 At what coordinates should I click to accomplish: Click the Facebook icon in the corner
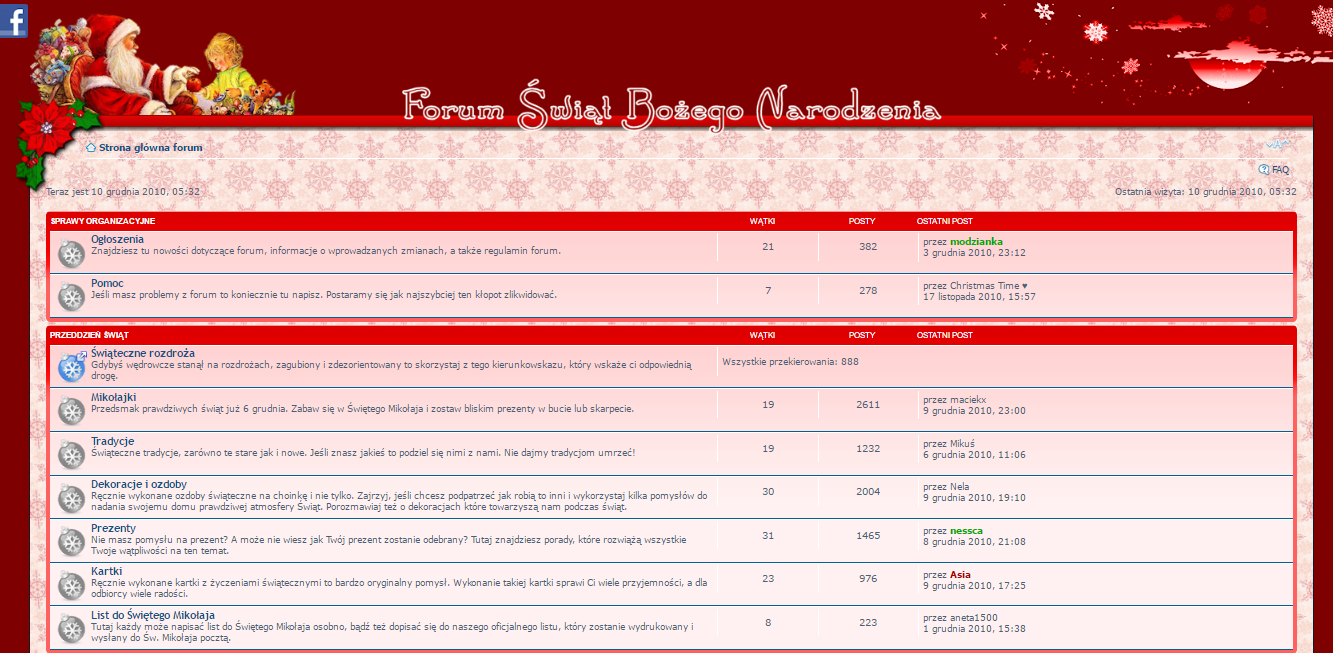[x=13, y=19]
